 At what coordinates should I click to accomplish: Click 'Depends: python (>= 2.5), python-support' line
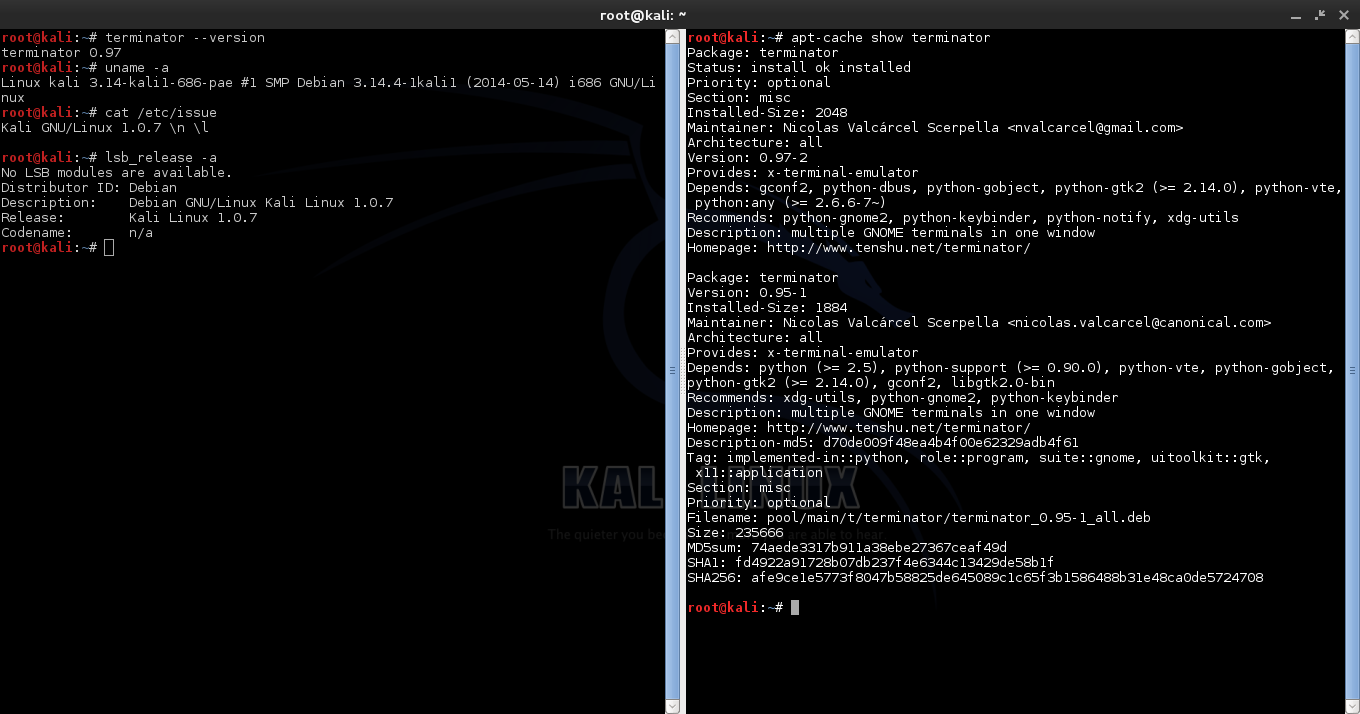point(1011,368)
